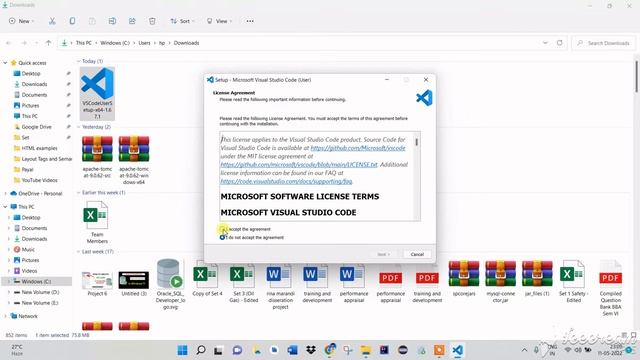The width and height of the screenshot is (640, 360).
Task: Select the mysql-connector.jar archive
Action: [500, 282]
